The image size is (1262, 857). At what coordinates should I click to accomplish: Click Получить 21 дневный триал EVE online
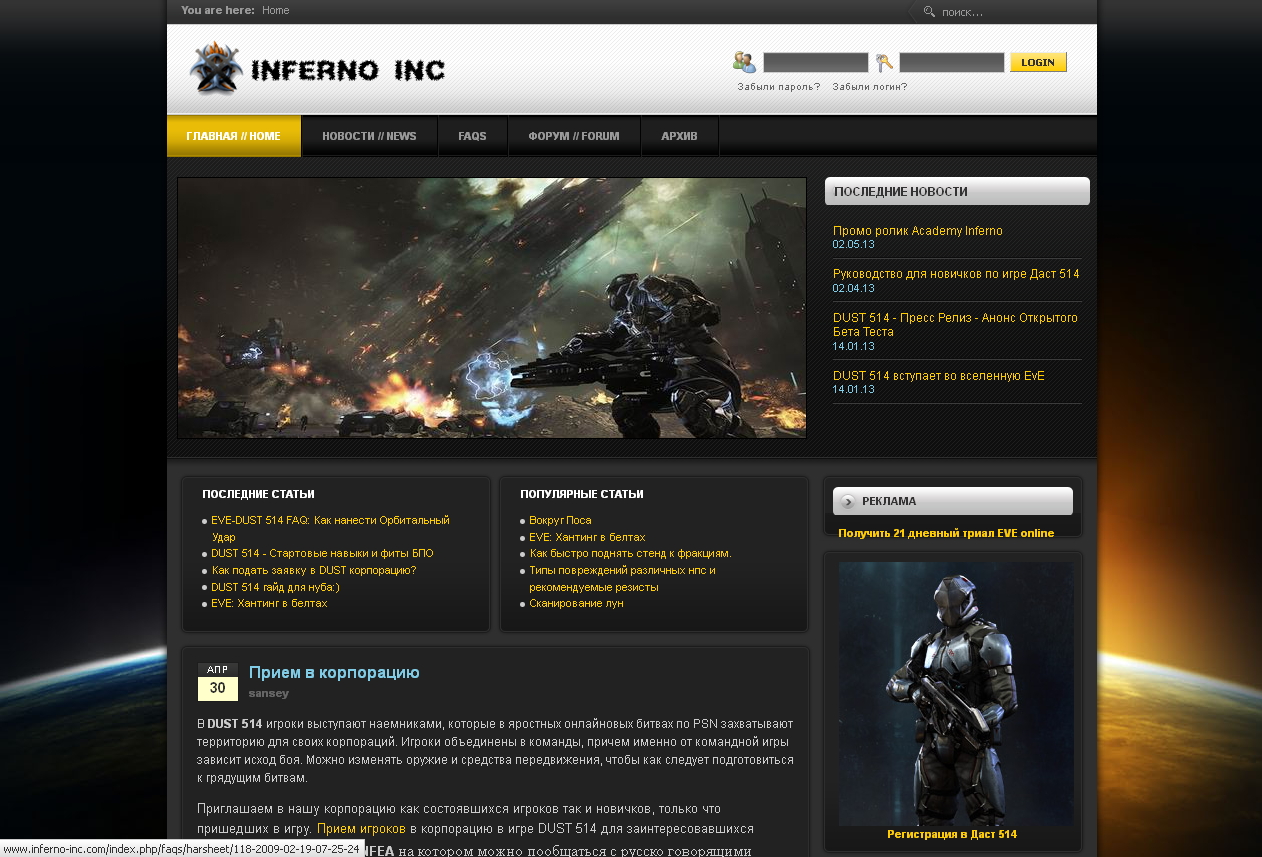click(946, 533)
